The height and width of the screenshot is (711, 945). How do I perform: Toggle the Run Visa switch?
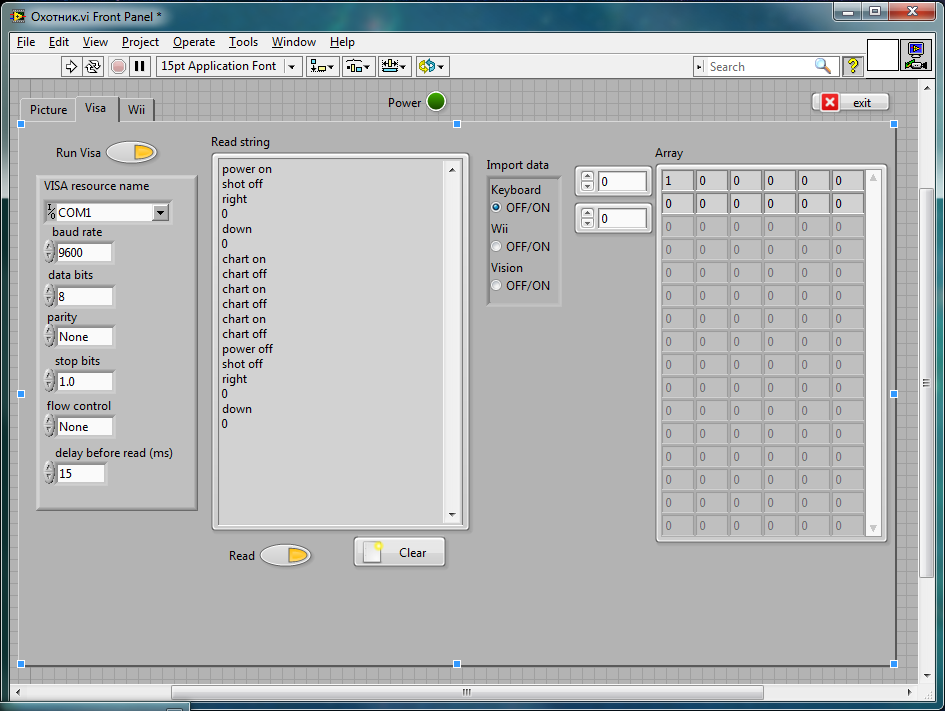132,152
